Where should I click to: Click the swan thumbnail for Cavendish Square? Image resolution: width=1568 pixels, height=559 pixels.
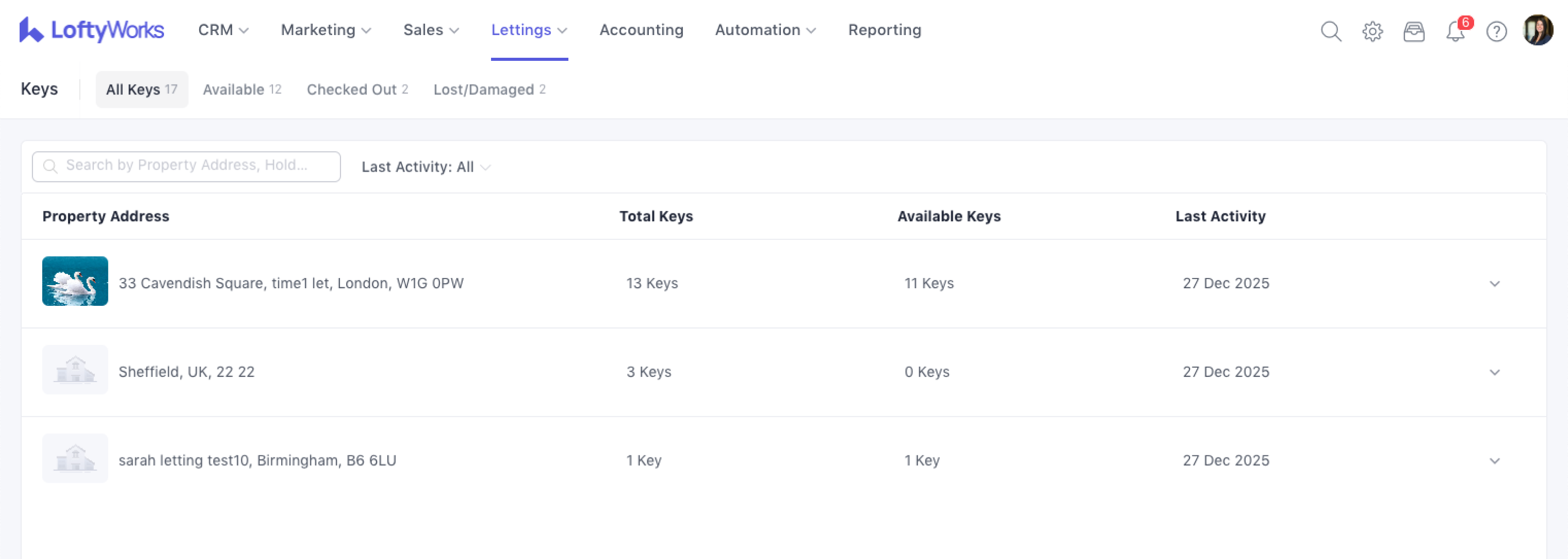pos(75,281)
